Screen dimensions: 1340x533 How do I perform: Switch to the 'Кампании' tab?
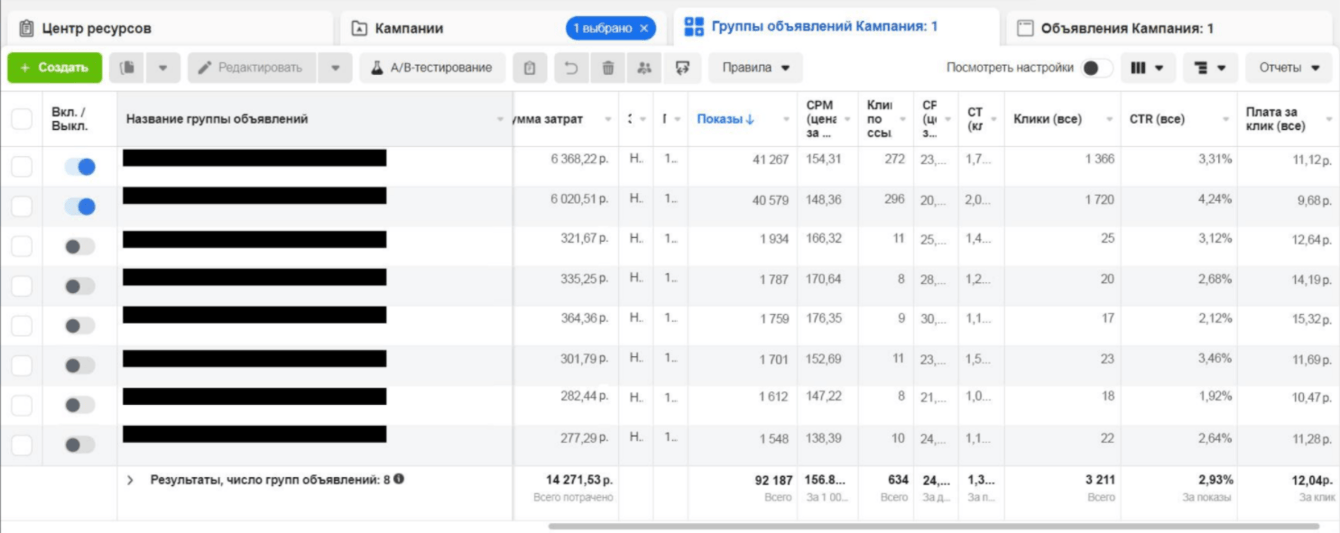point(411,28)
